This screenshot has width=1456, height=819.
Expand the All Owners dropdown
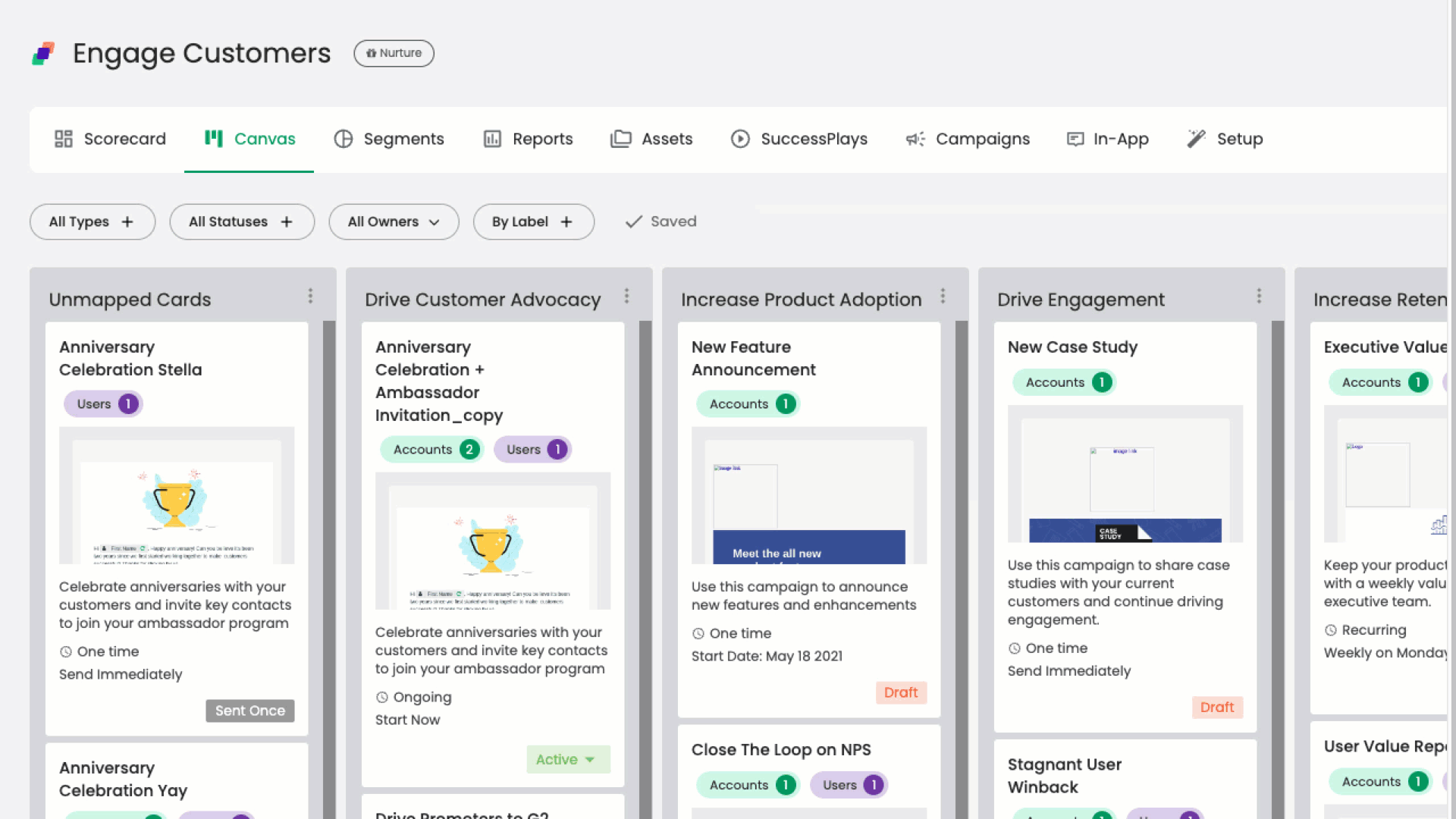[x=394, y=221]
